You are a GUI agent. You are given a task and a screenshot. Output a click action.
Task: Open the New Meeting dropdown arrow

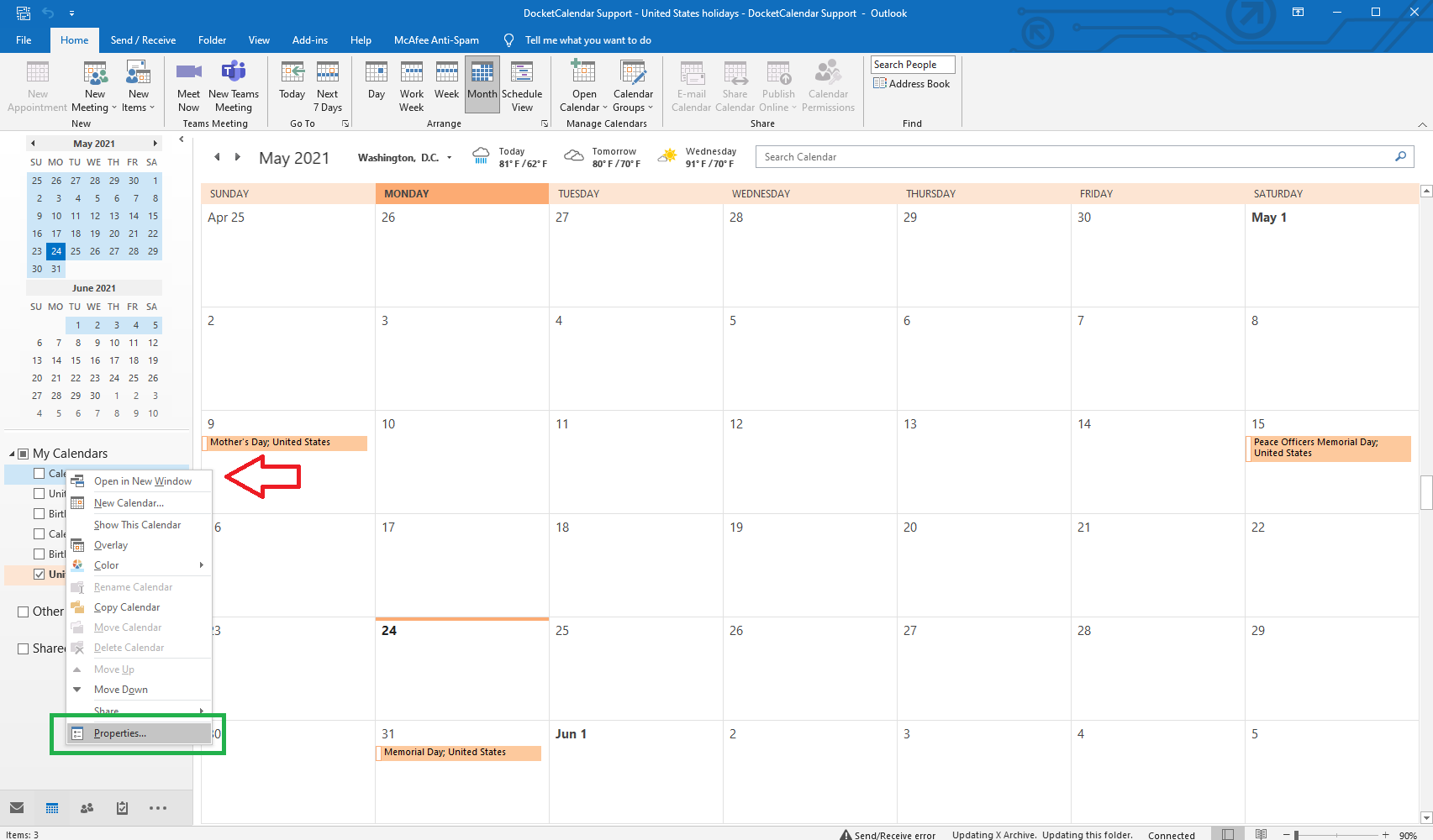click(x=115, y=108)
